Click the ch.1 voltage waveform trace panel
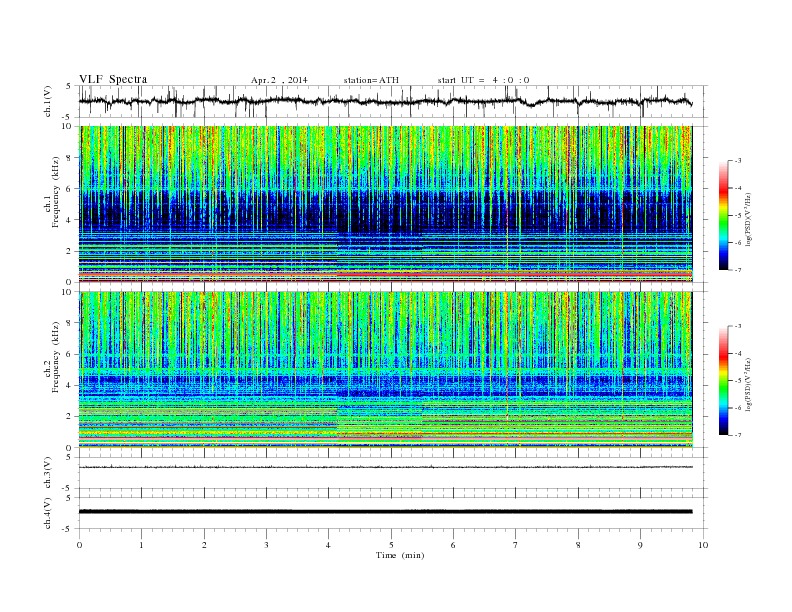Image resolution: width=792 pixels, height=612 pixels. tap(391, 101)
